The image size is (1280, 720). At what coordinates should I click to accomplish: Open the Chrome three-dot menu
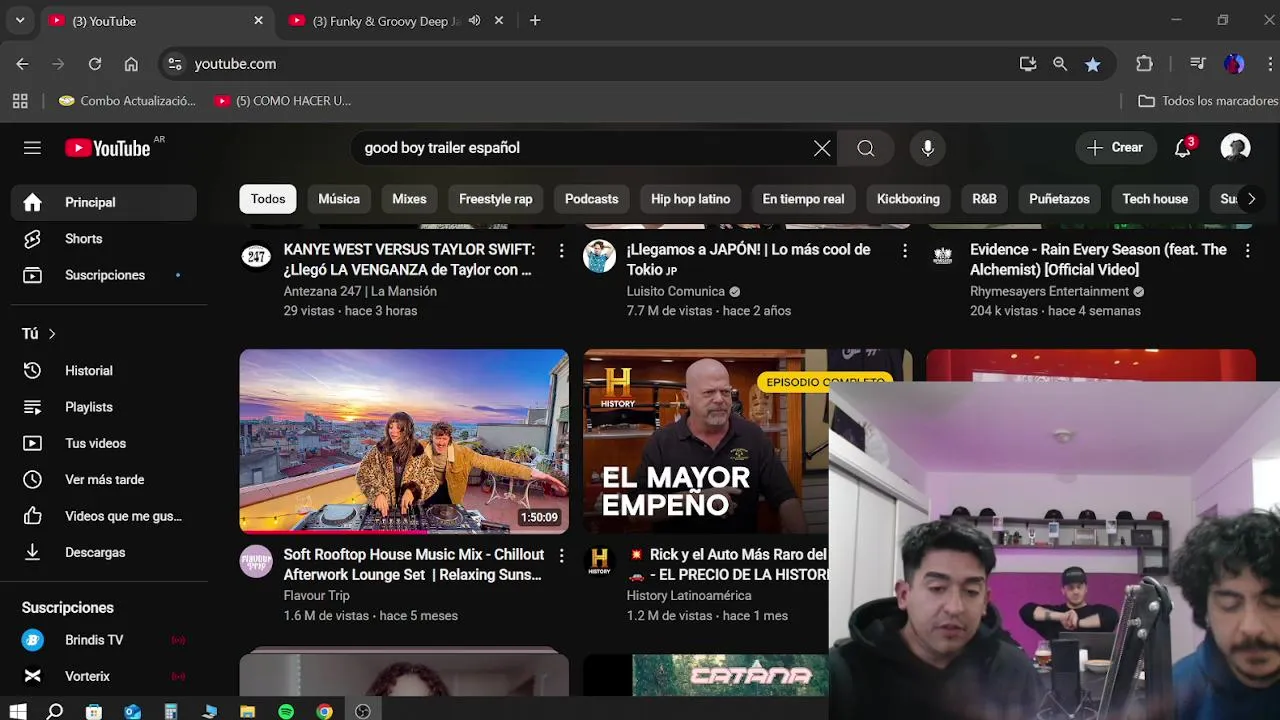tap(1270, 64)
